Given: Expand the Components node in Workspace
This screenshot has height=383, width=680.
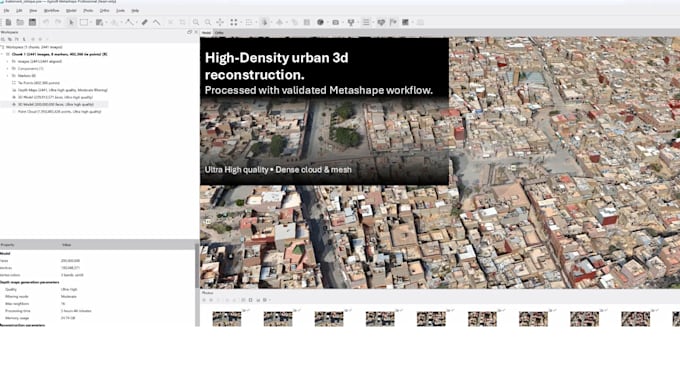Looking at the screenshot, I should (7, 69).
